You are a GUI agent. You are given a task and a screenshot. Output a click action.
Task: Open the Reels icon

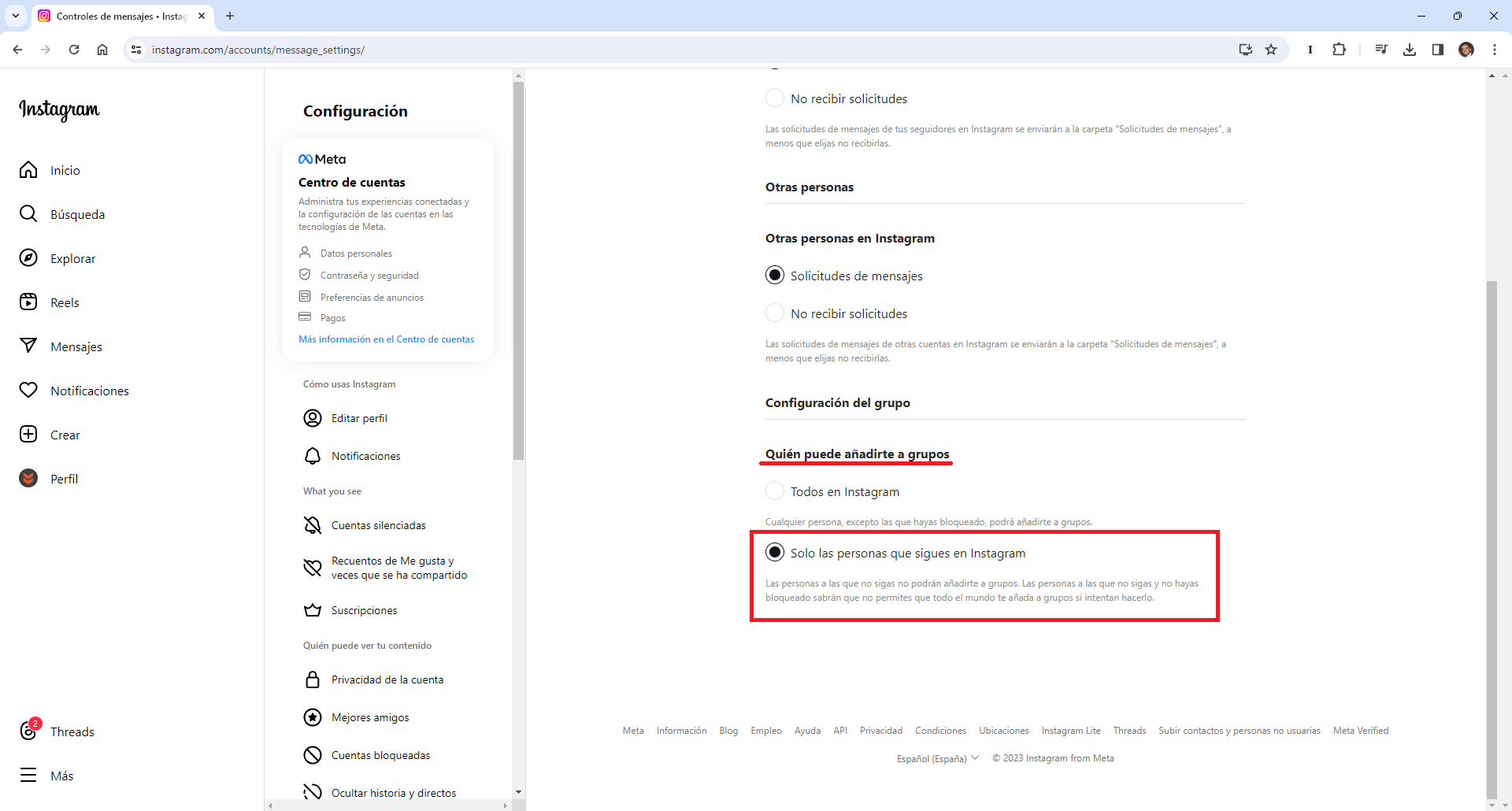click(28, 302)
